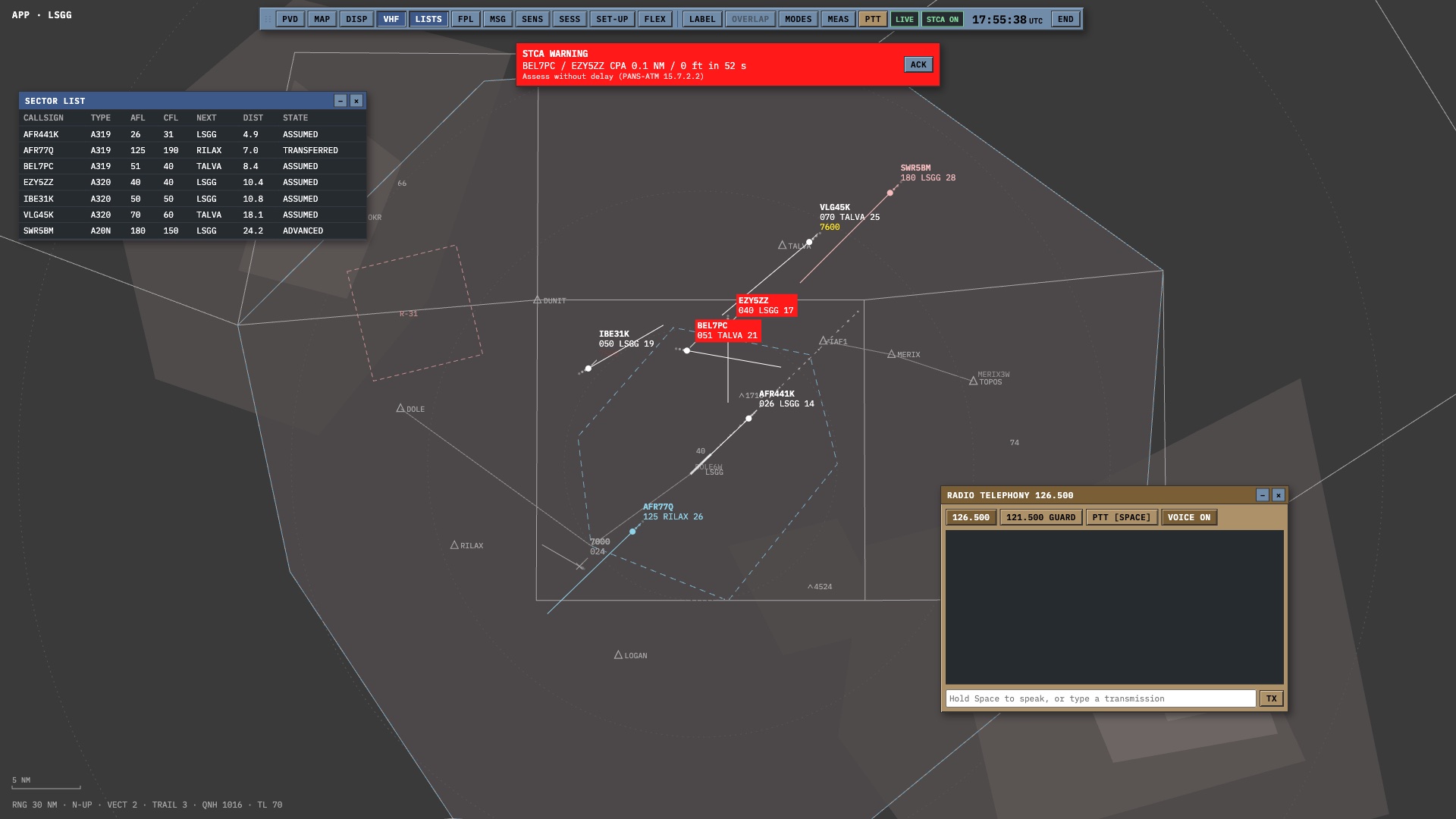This screenshot has width=1456, height=819.
Task: Close the Radio Telephony window
Action: [x=1279, y=495]
